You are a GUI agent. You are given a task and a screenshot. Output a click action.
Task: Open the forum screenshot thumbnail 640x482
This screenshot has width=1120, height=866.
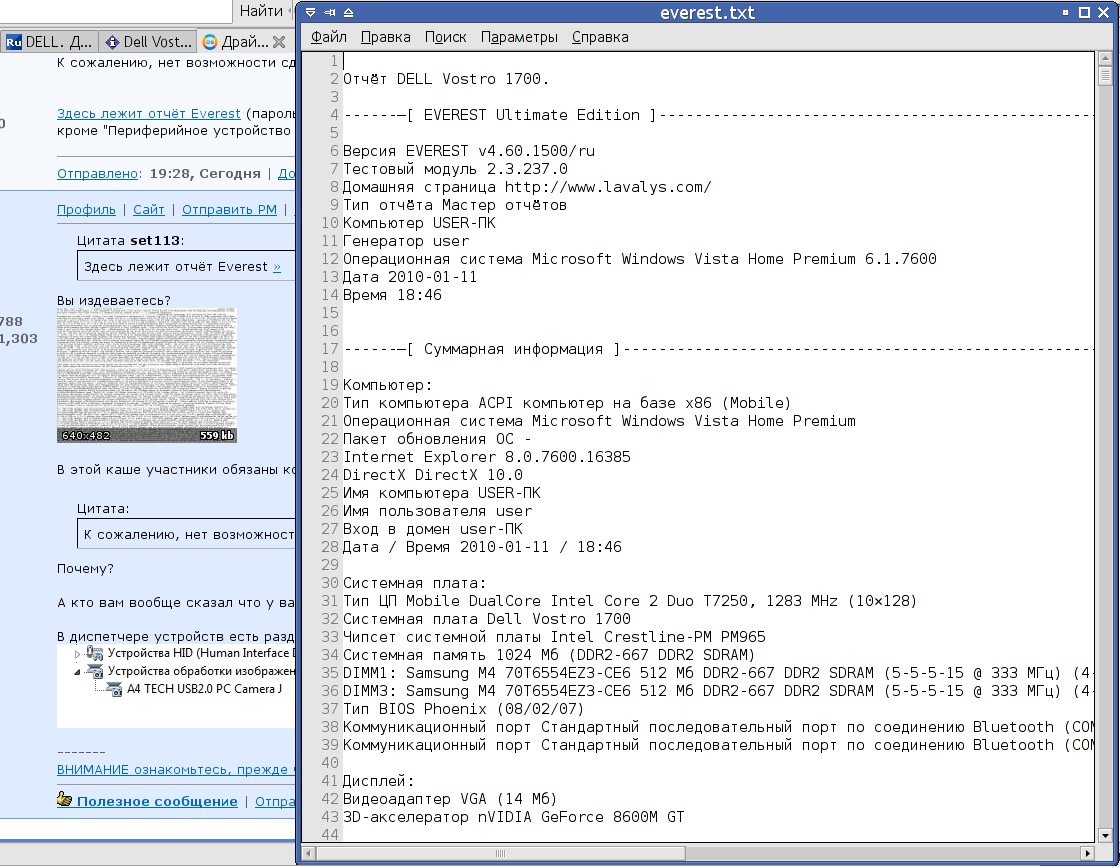click(147, 375)
